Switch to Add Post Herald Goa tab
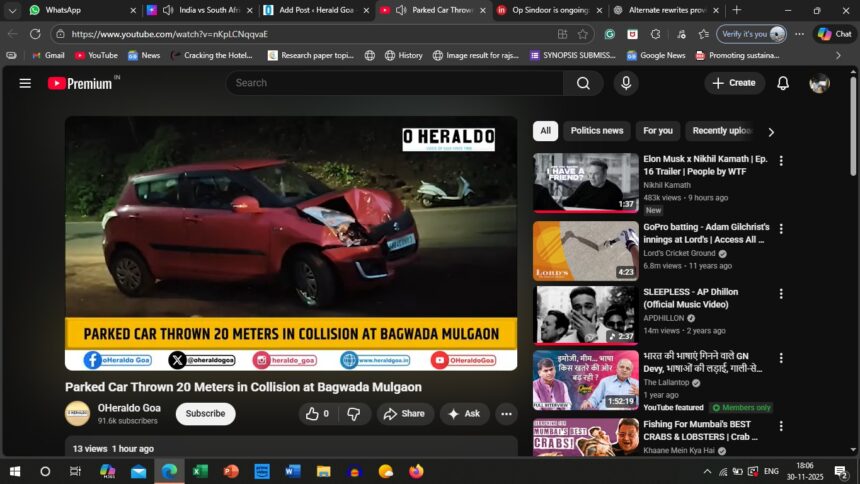The width and height of the screenshot is (860, 484). 316,10
